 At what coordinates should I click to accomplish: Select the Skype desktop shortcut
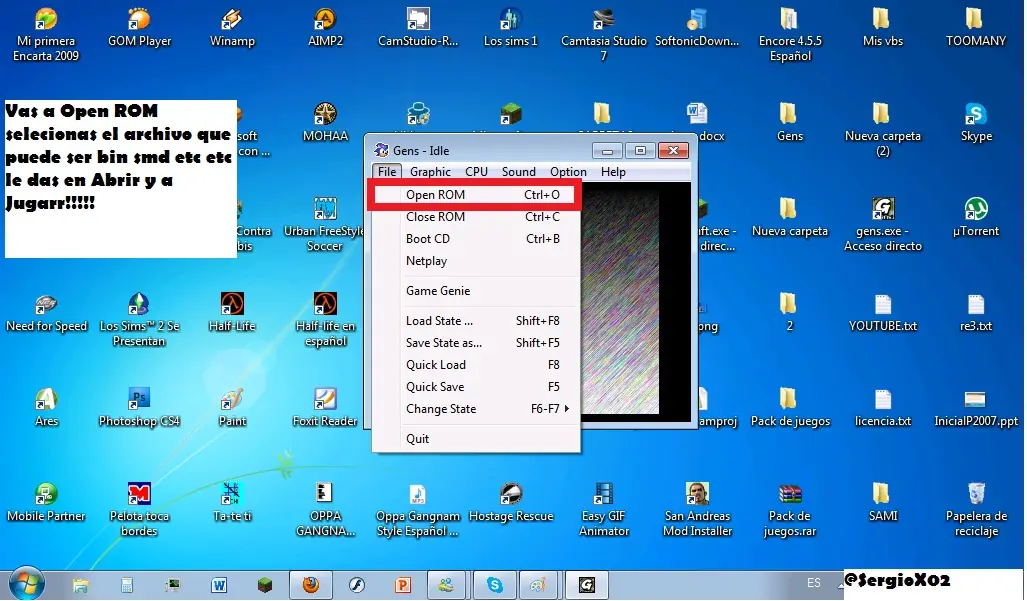(976, 124)
